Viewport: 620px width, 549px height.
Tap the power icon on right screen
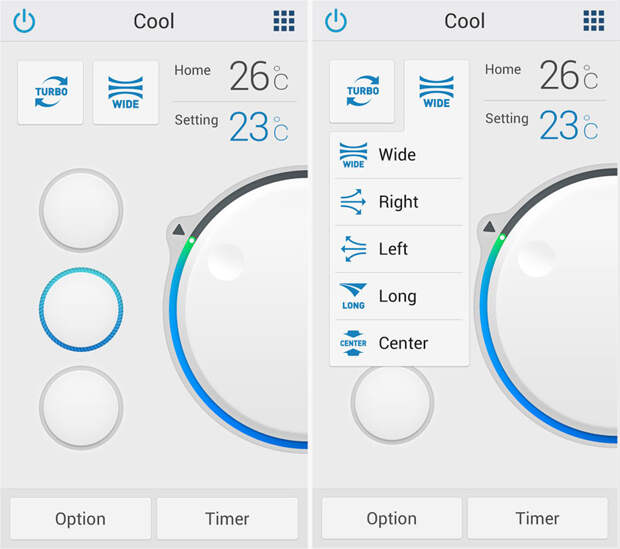point(336,21)
